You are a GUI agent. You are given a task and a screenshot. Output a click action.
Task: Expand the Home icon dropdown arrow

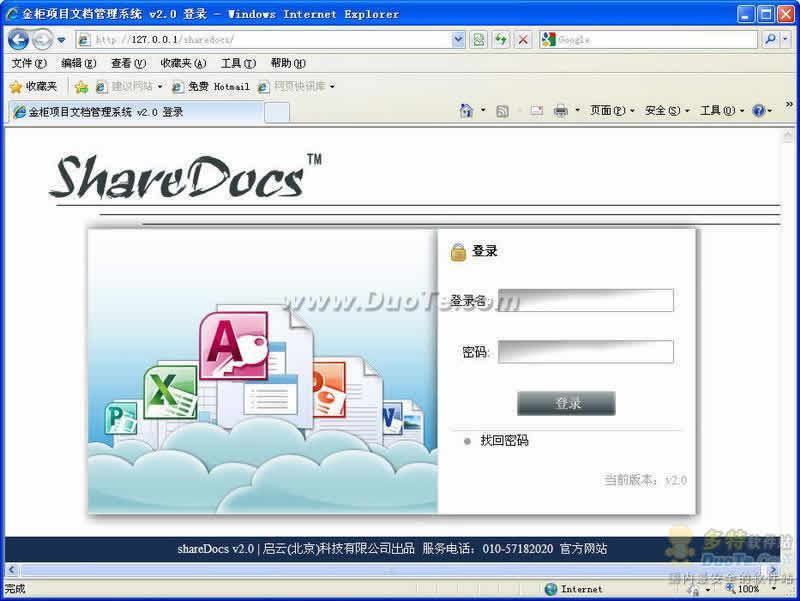[483, 111]
